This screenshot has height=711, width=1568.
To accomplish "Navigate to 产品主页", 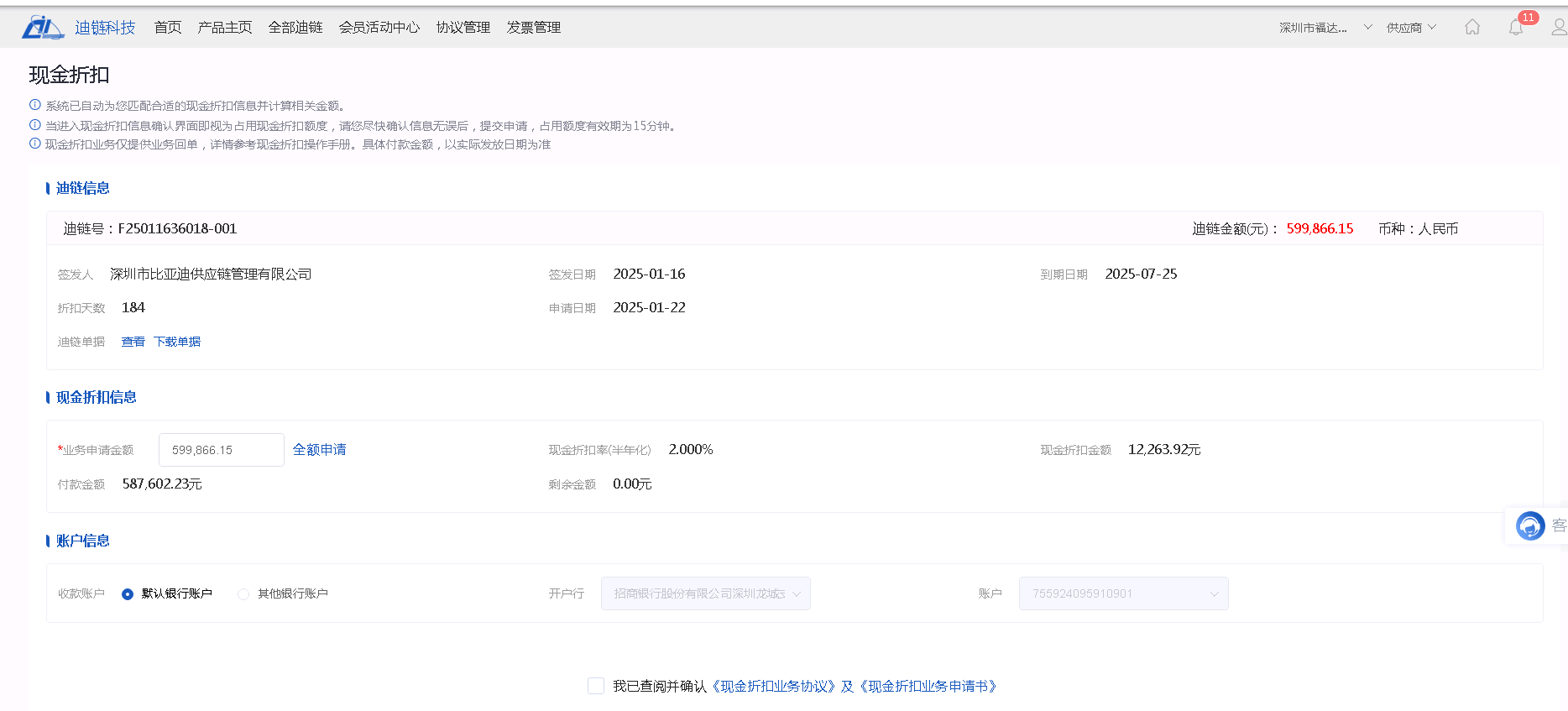I will 225,28.
